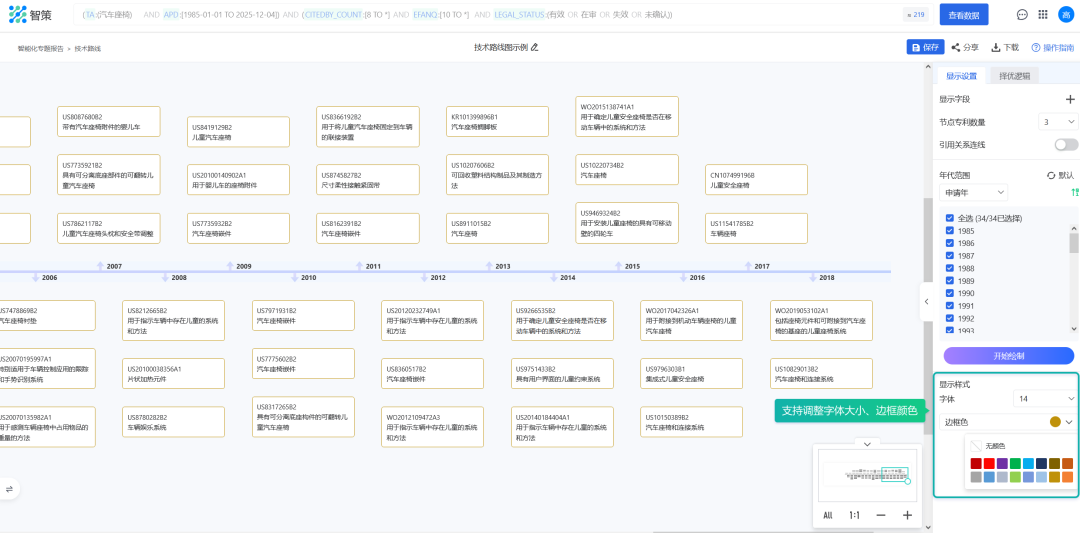The height and width of the screenshot is (533, 1080).
Task: Add a display field with plus icon
Action: 1070,99
